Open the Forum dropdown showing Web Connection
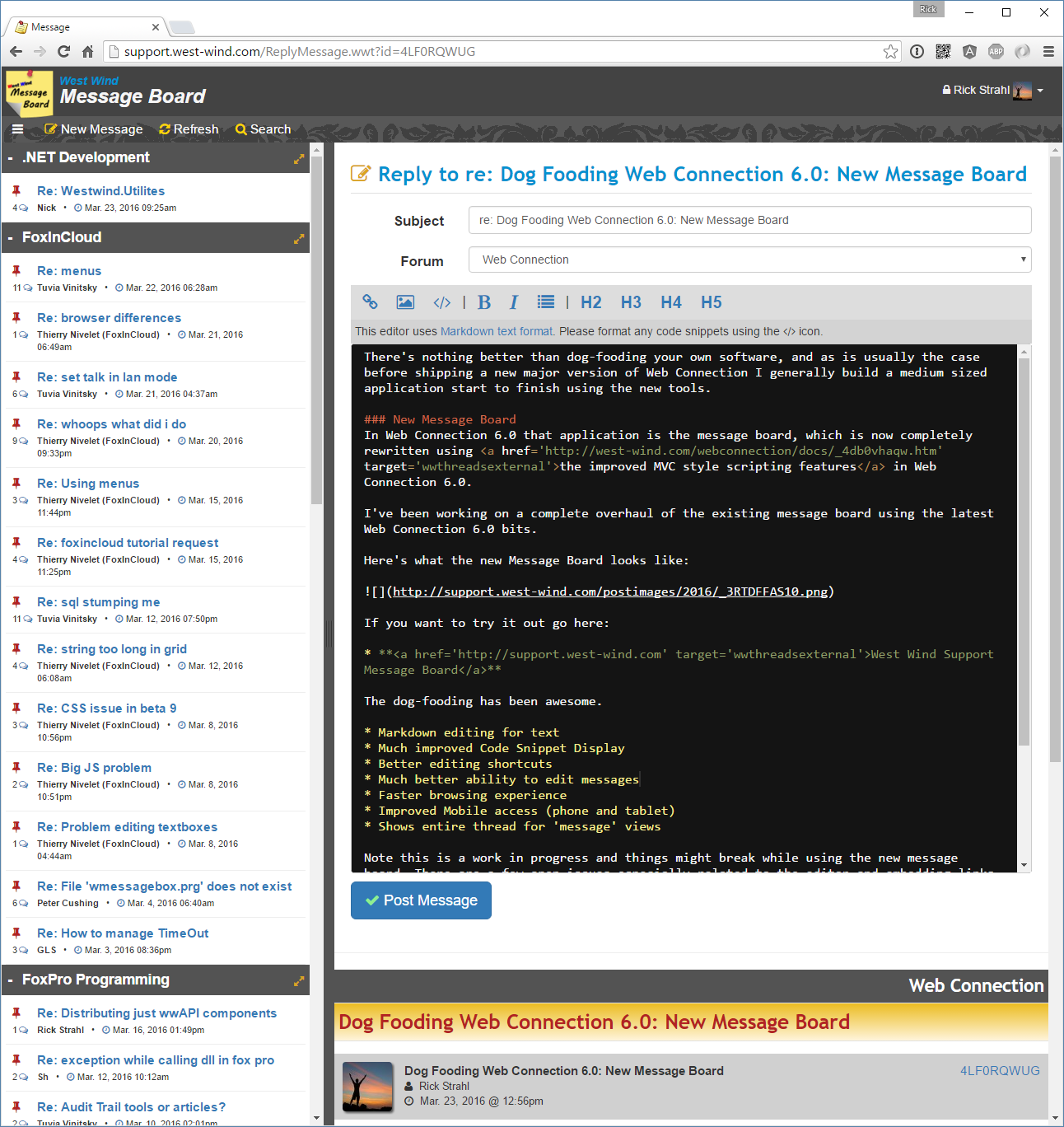The height and width of the screenshot is (1127, 1064). (749, 260)
